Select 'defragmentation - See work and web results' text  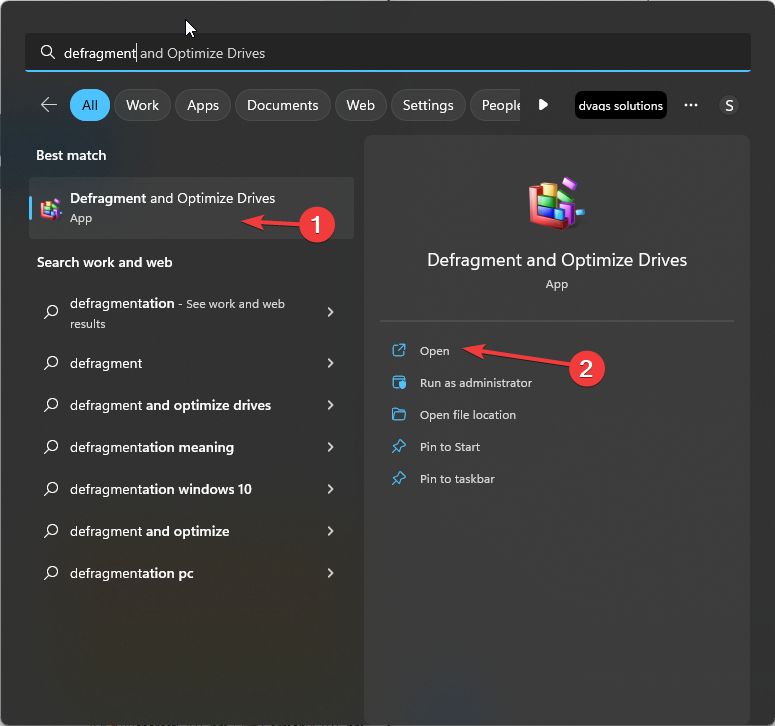pos(177,313)
